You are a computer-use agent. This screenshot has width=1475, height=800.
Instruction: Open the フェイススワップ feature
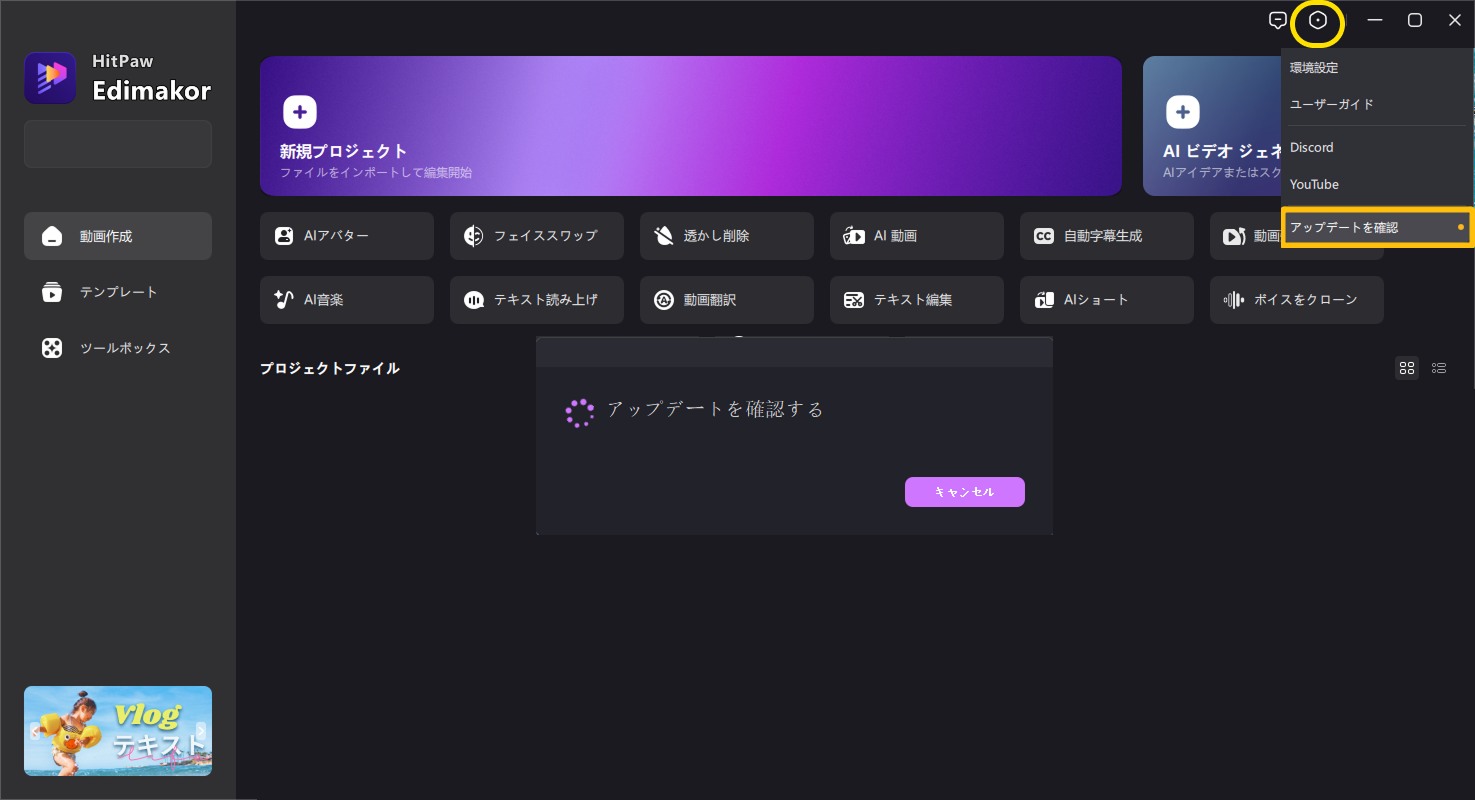tap(536, 235)
